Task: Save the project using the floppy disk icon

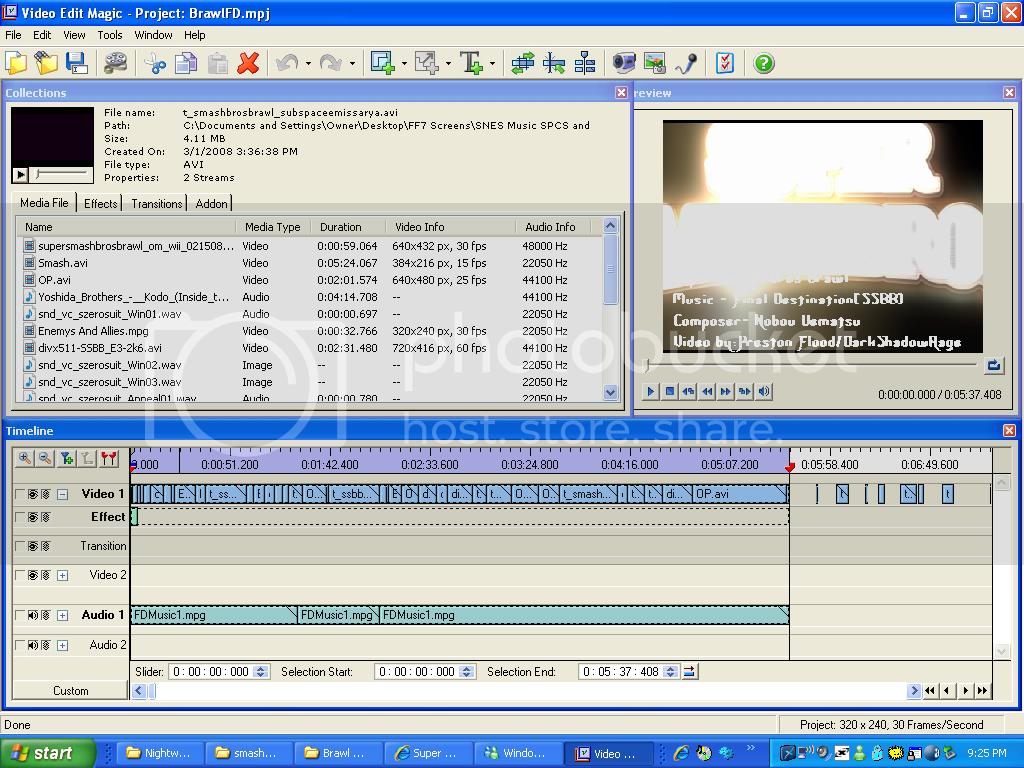Action: tap(76, 63)
